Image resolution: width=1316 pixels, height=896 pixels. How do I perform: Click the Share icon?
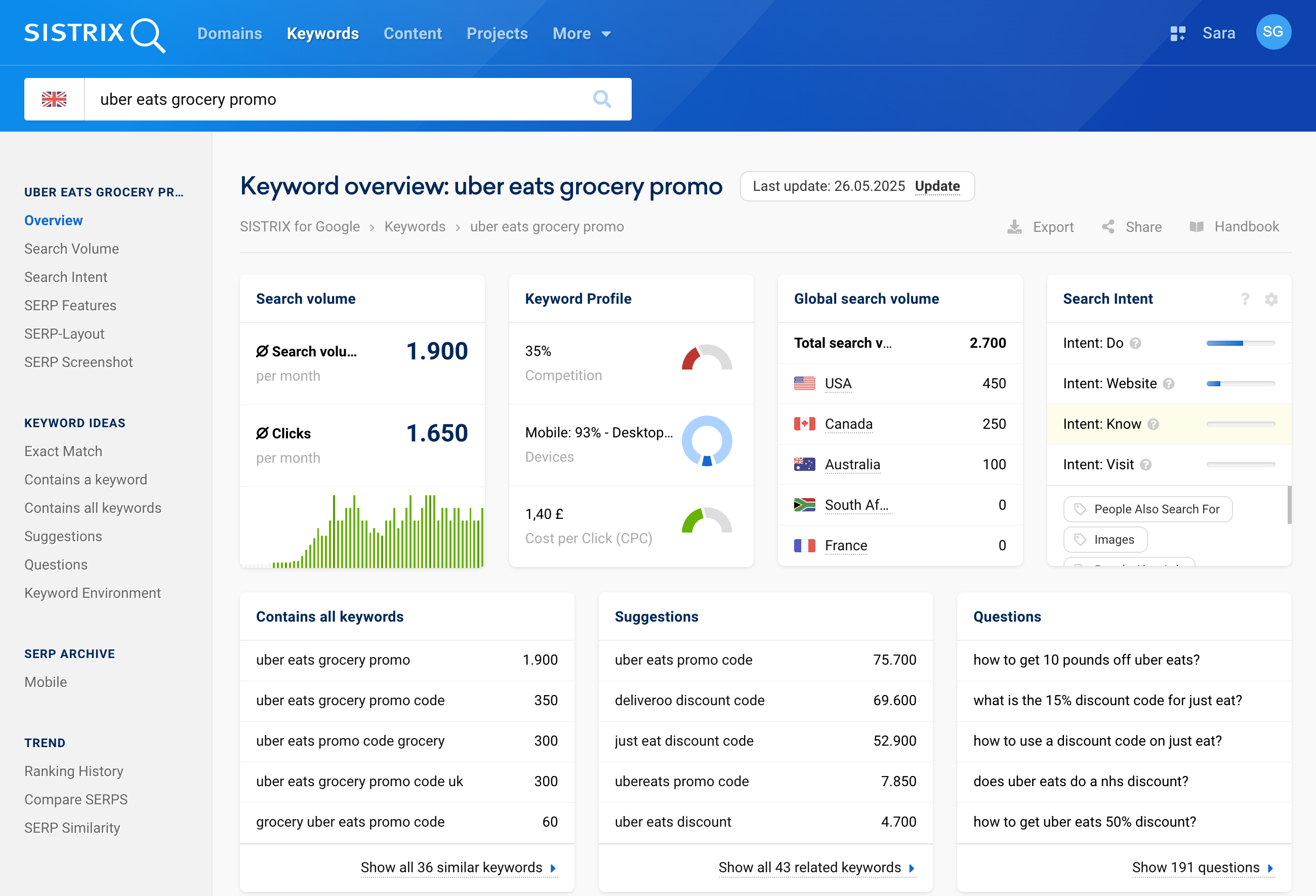tap(1107, 227)
